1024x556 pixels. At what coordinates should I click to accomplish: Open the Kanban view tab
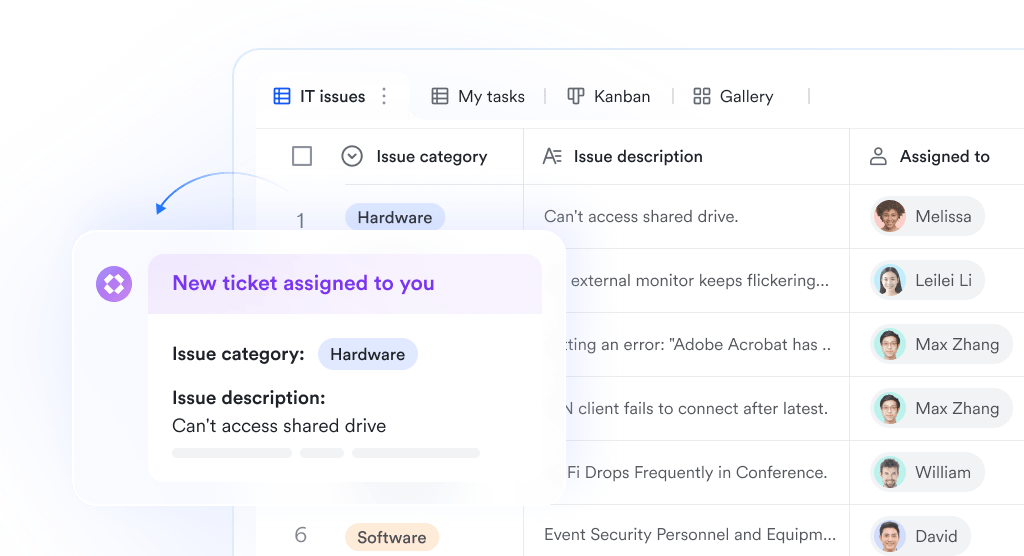tap(609, 96)
